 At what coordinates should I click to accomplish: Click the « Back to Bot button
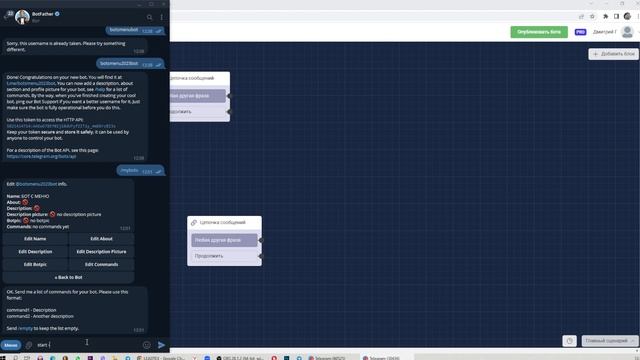[x=69, y=278]
